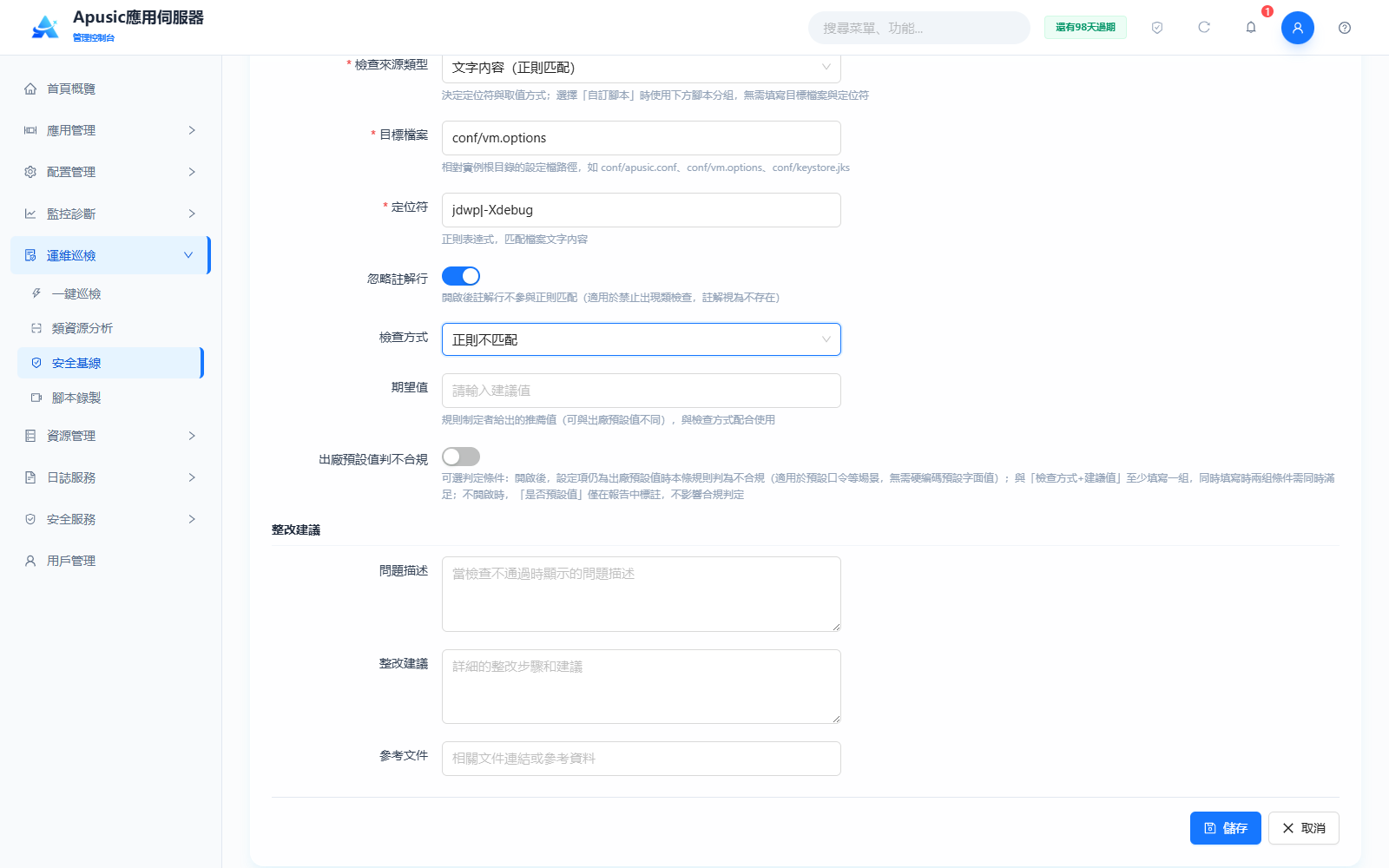Open the shield security icon in header
The image size is (1389, 868).
tap(1157, 28)
